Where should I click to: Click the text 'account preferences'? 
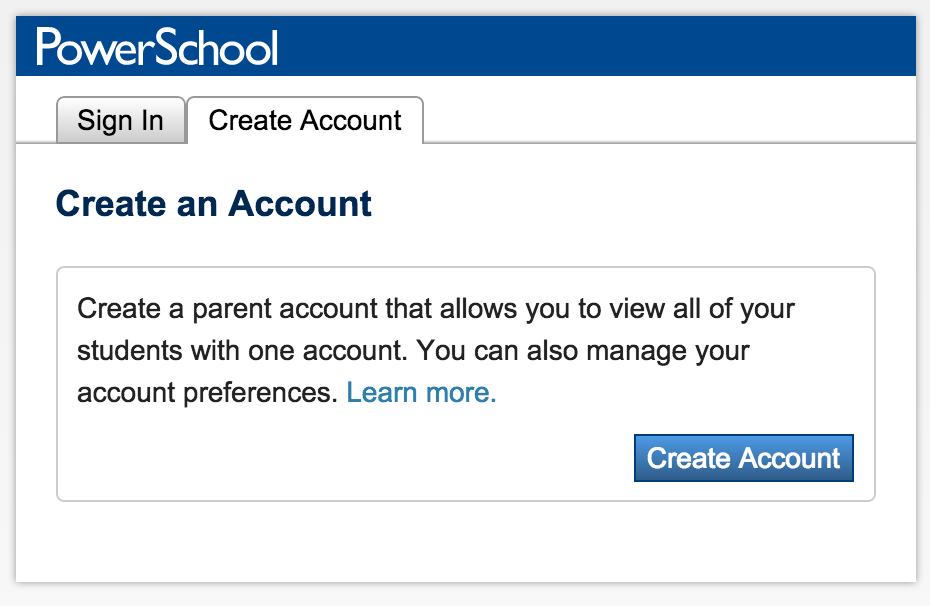(x=207, y=393)
